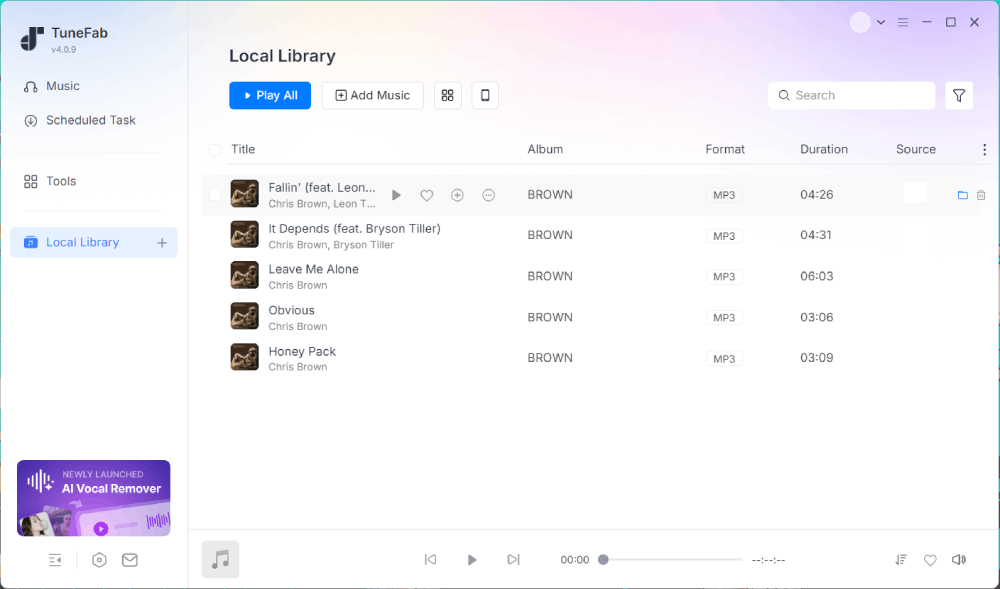Viewport: 1000px width, 589px height.
Task: Open the Tools section
Action: (x=50, y=182)
